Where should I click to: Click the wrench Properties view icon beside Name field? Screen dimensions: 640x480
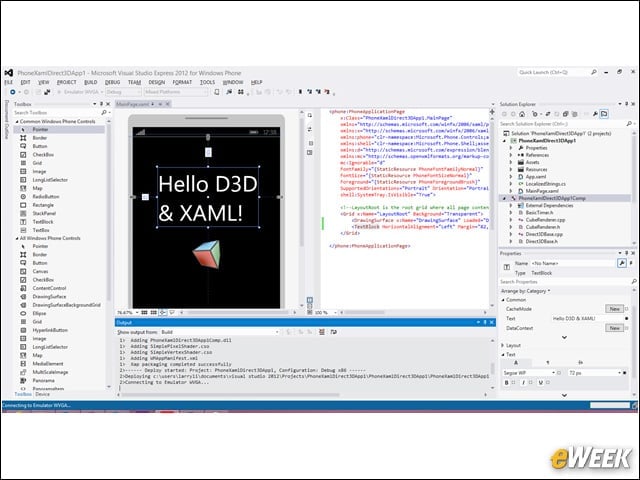[622, 263]
